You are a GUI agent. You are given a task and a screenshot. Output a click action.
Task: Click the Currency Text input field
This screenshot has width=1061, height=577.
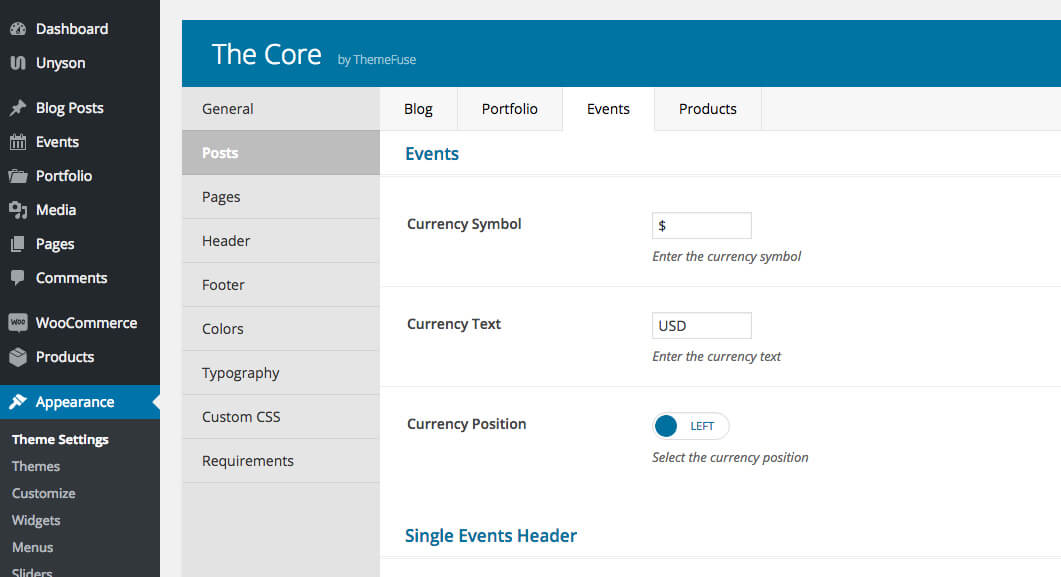(702, 325)
